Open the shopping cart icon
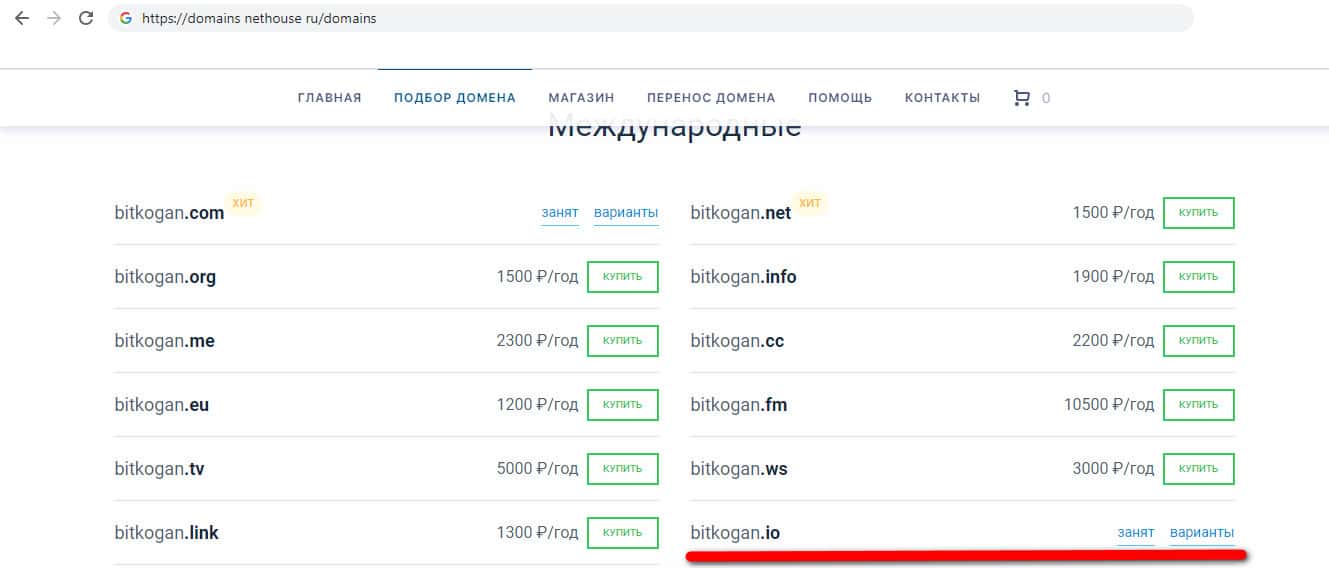The height and width of the screenshot is (568, 1329). point(1021,98)
